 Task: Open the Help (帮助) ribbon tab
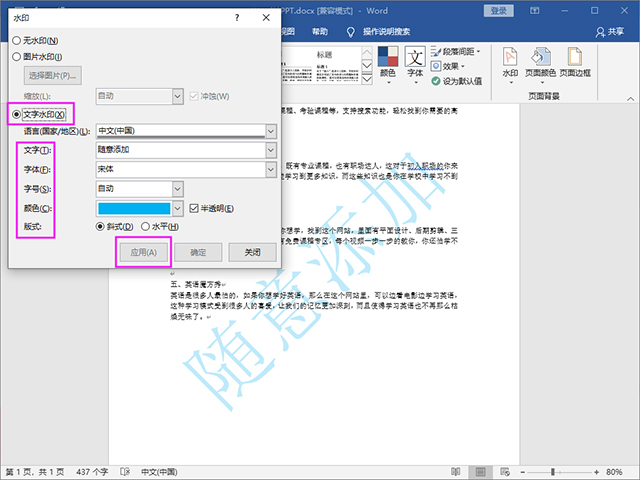pos(320,32)
